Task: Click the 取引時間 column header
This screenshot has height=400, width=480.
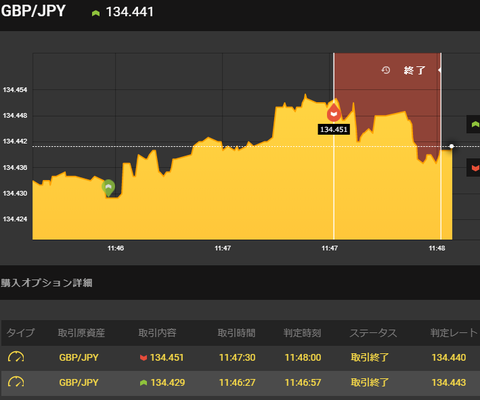Action: coord(236,333)
